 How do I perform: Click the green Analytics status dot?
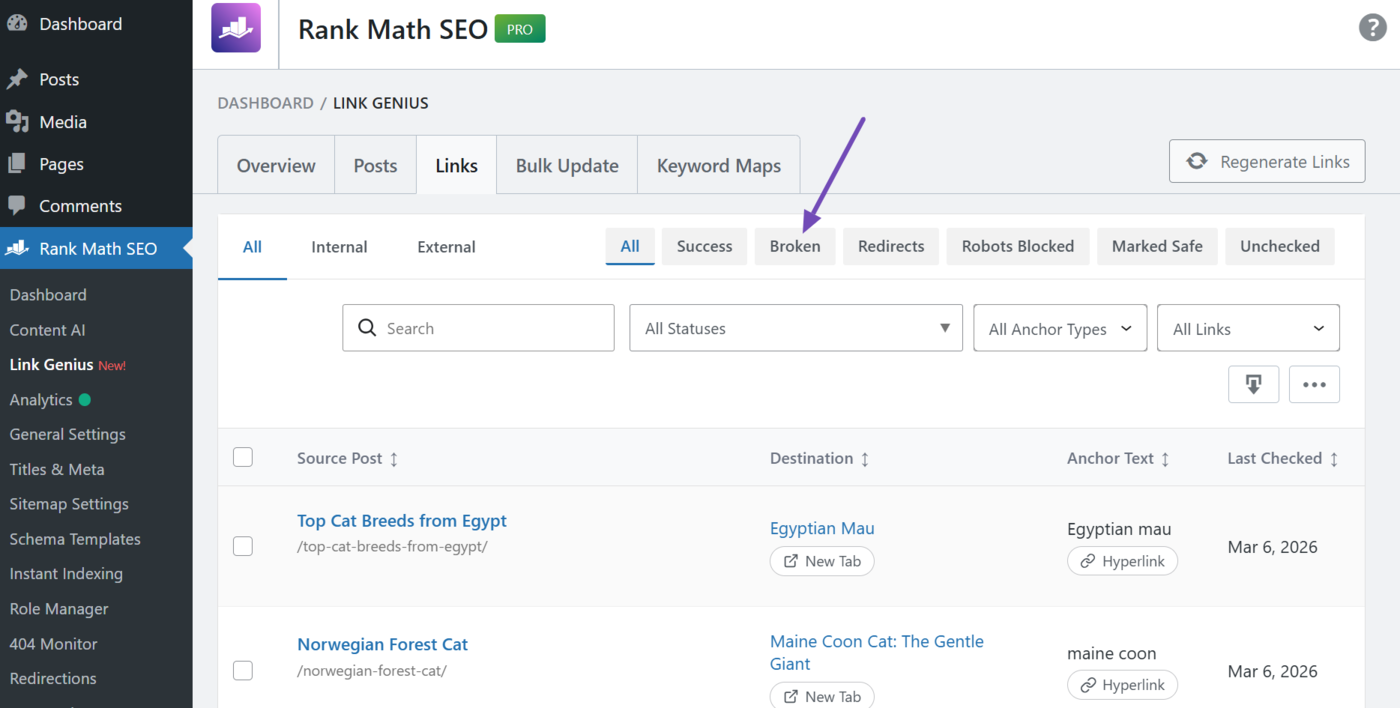coord(84,399)
